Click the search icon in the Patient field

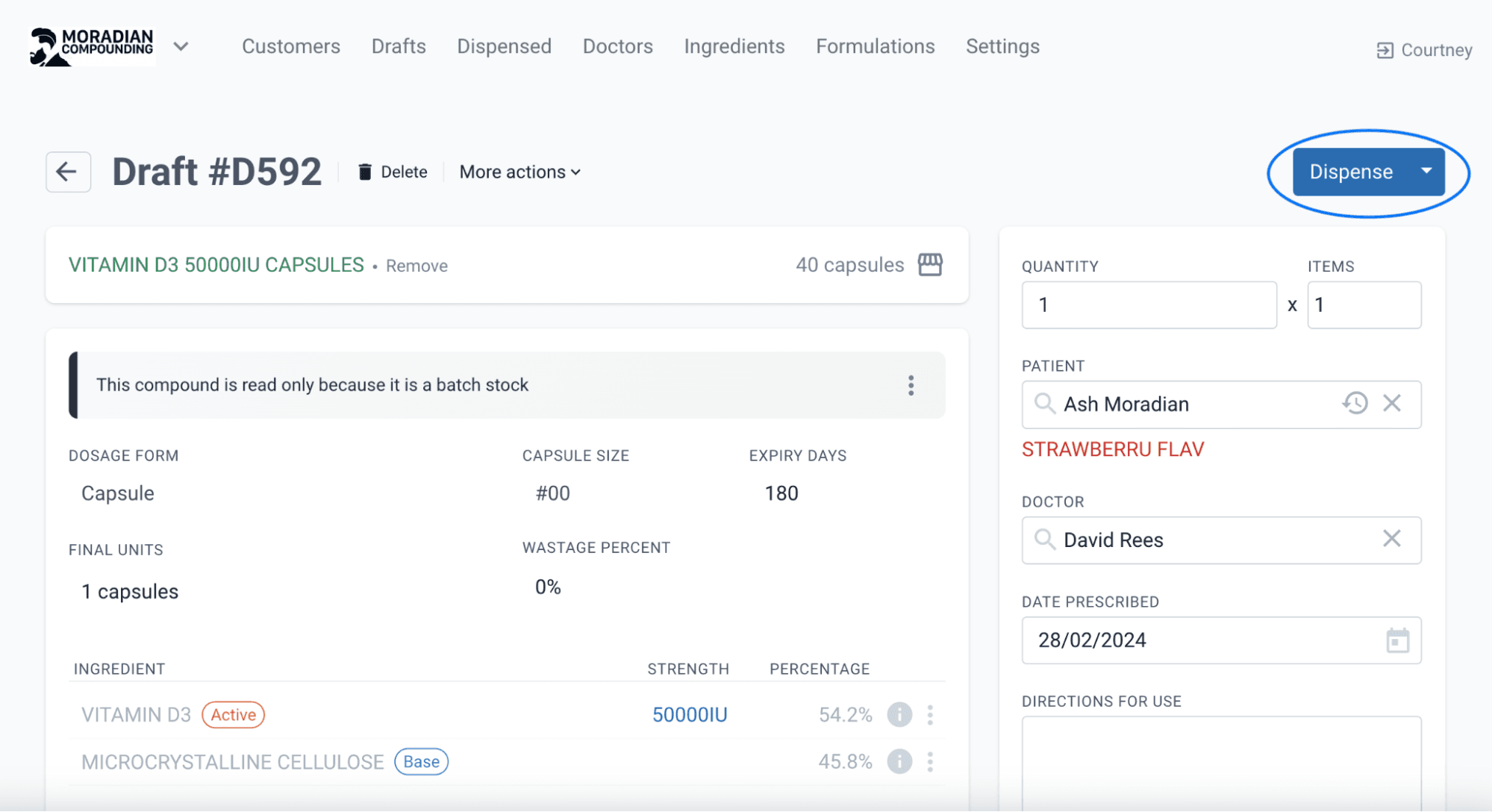pyautogui.click(x=1045, y=404)
